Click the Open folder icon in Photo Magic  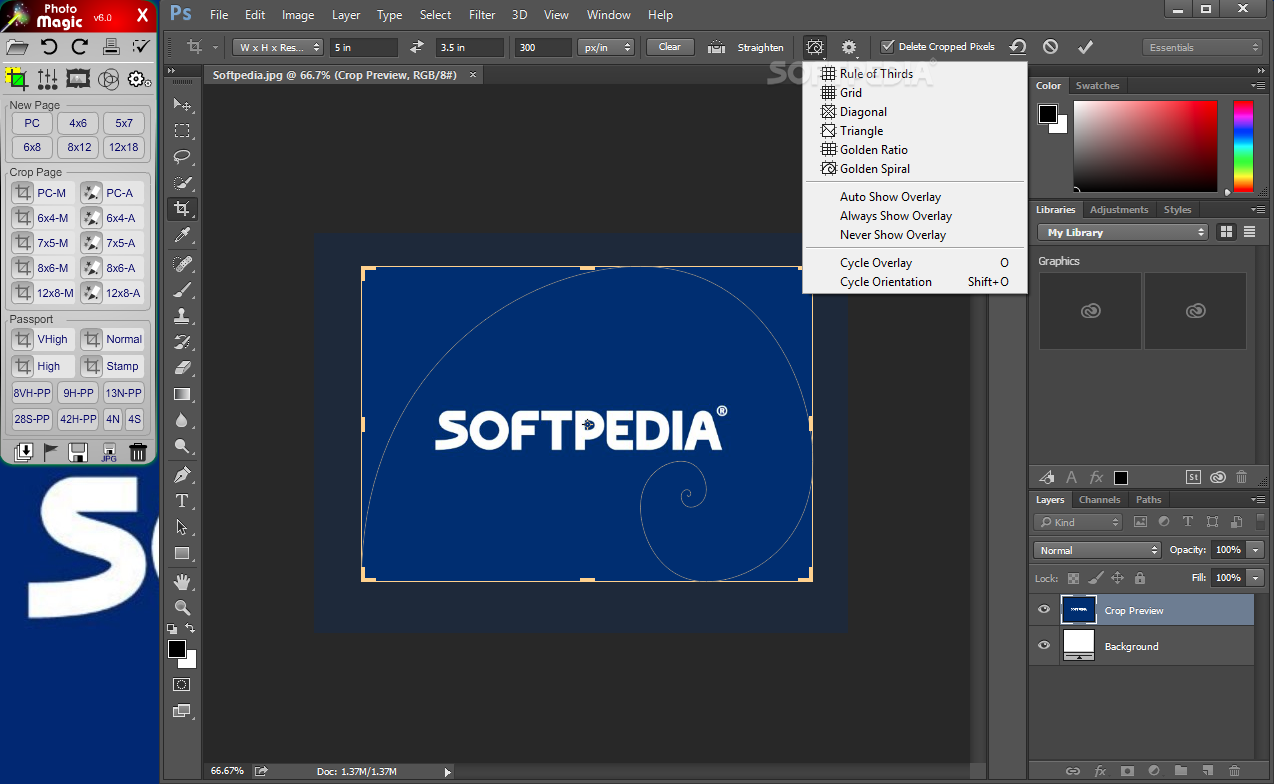(x=17, y=46)
